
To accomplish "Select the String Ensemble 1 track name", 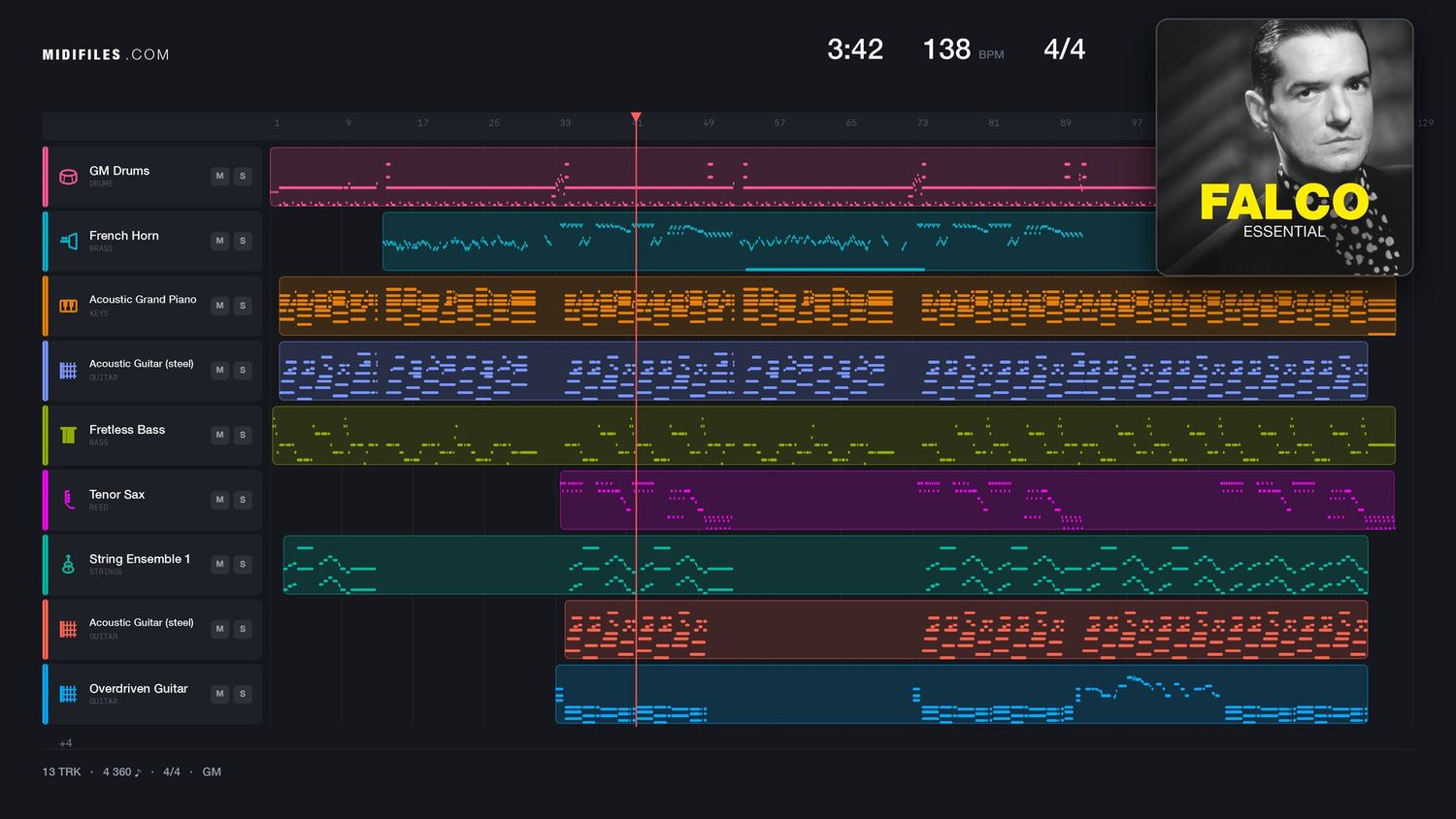I will (140, 559).
